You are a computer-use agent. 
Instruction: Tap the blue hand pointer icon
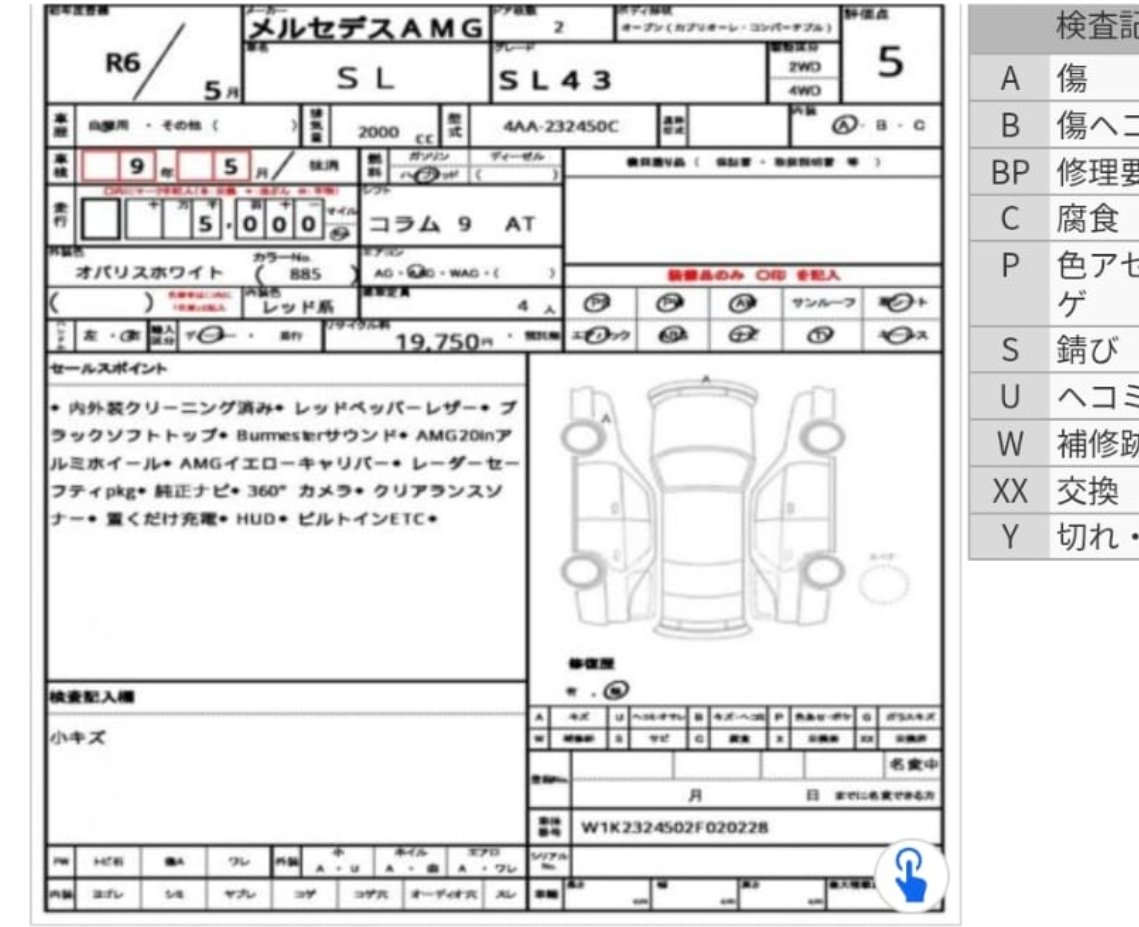pos(911,876)
